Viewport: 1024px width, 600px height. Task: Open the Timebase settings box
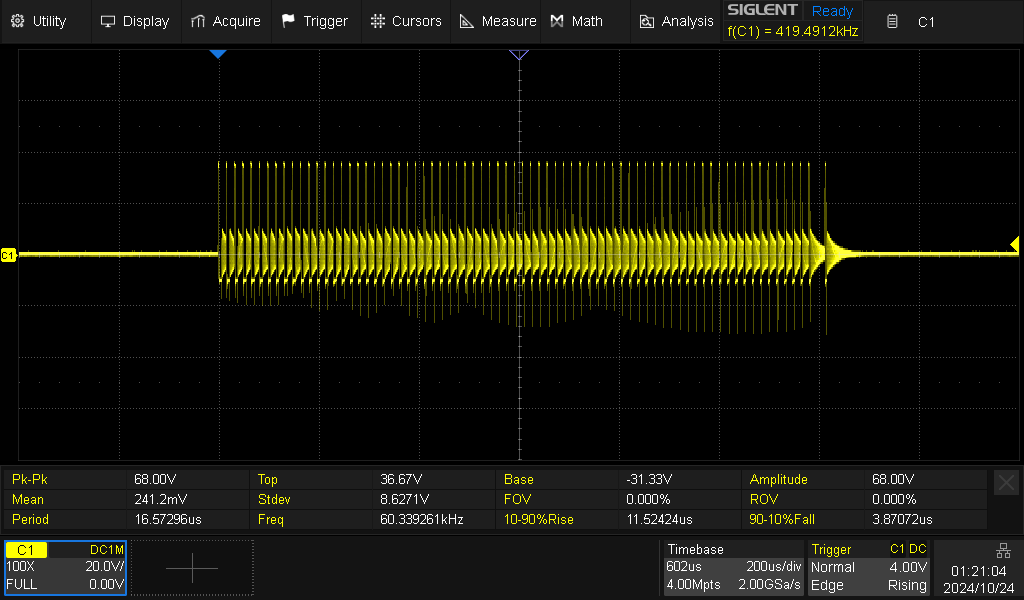(733, 567)
